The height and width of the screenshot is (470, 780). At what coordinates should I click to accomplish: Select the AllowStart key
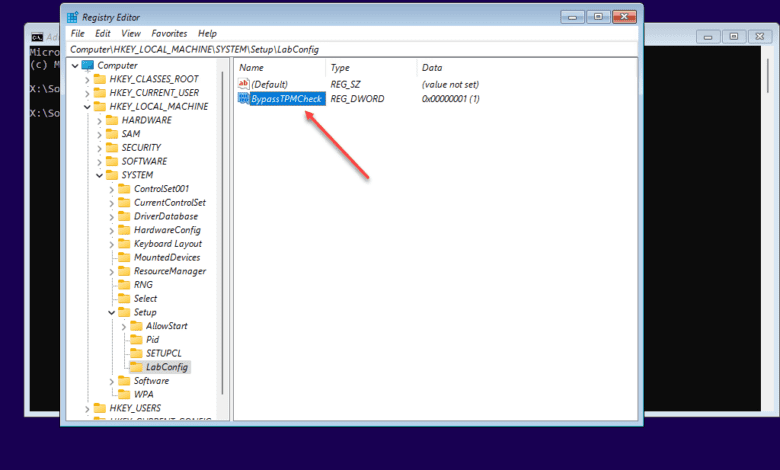(167, 326)
